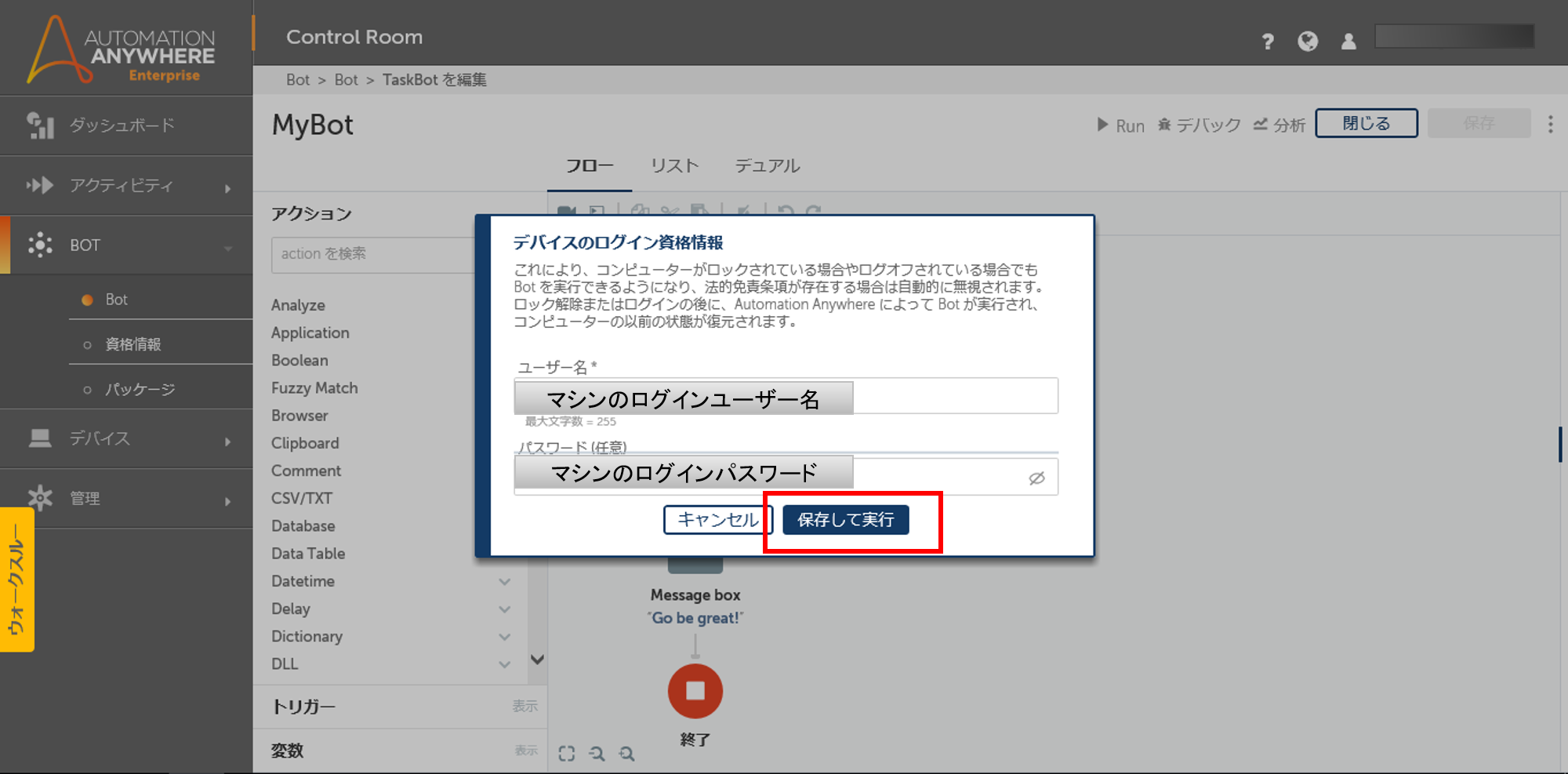Show the 変数 panel
Viewport: 1568px width, 774px height.
point(525,750)
